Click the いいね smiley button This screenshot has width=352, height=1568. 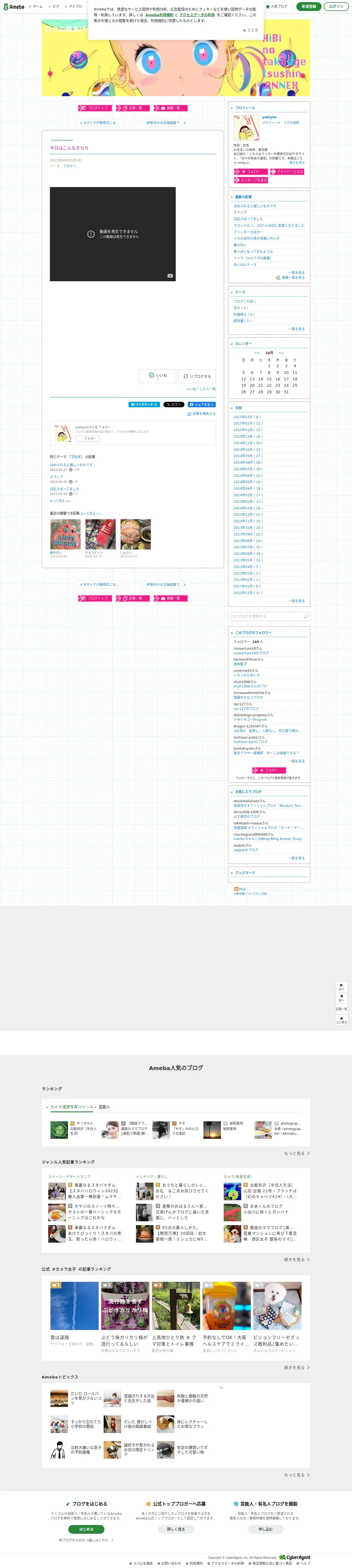pyautogui.click(x=158, y=376)
